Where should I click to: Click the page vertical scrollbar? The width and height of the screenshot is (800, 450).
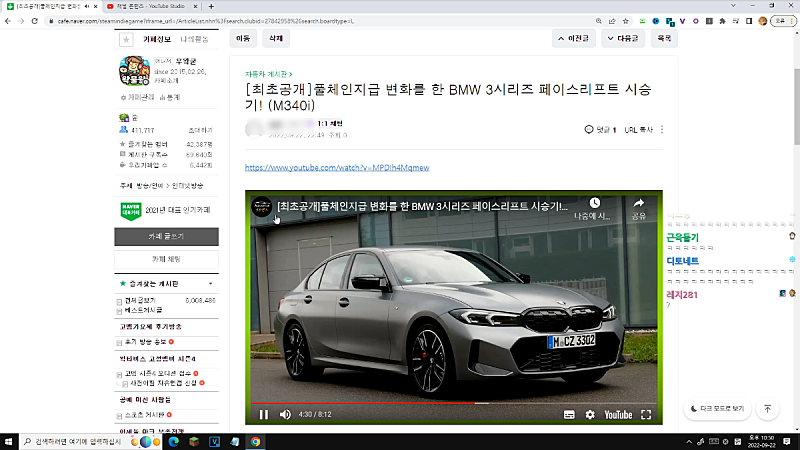pos(797,106)
